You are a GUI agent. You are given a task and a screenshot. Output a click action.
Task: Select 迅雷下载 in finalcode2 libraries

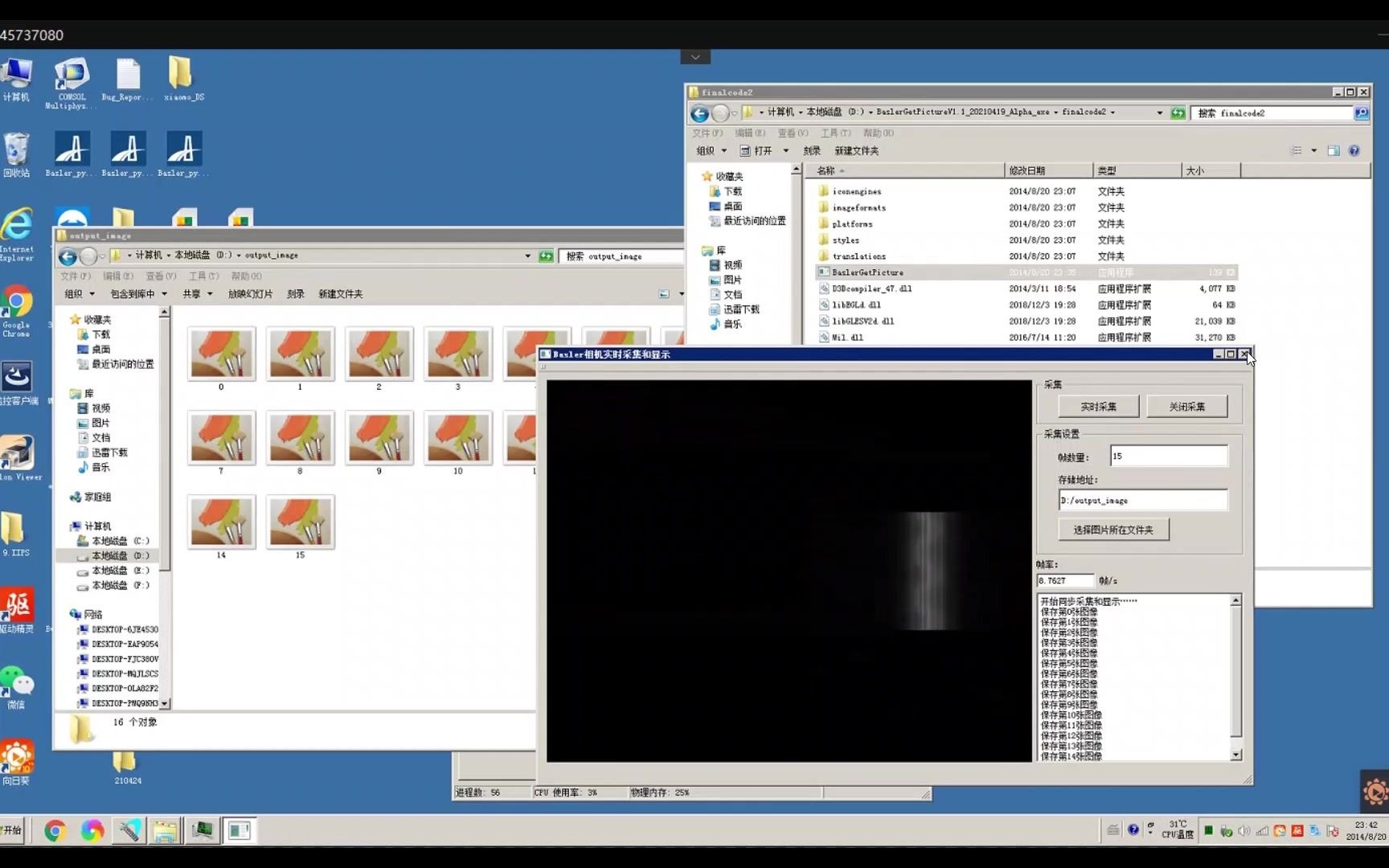(734, 309)
